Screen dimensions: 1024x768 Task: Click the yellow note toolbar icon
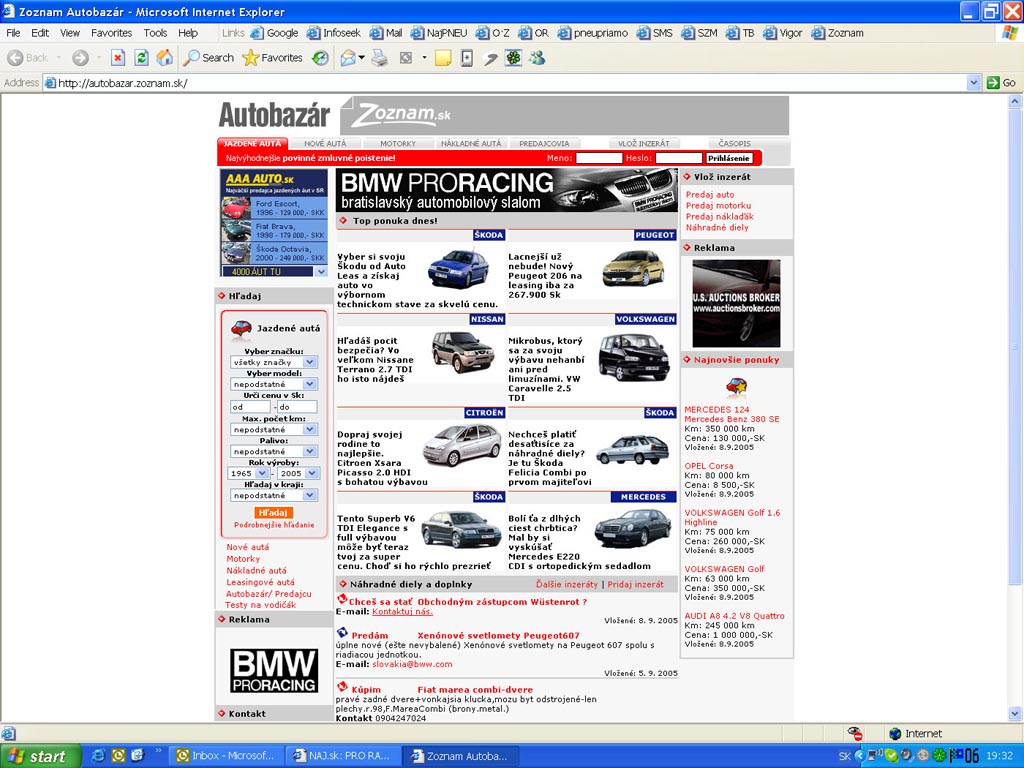(x=443, y=58)
